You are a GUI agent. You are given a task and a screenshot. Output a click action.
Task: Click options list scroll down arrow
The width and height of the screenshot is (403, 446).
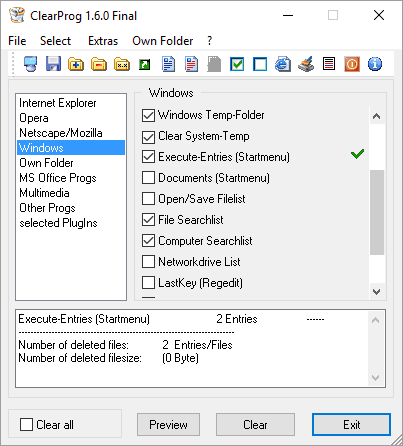377,292
